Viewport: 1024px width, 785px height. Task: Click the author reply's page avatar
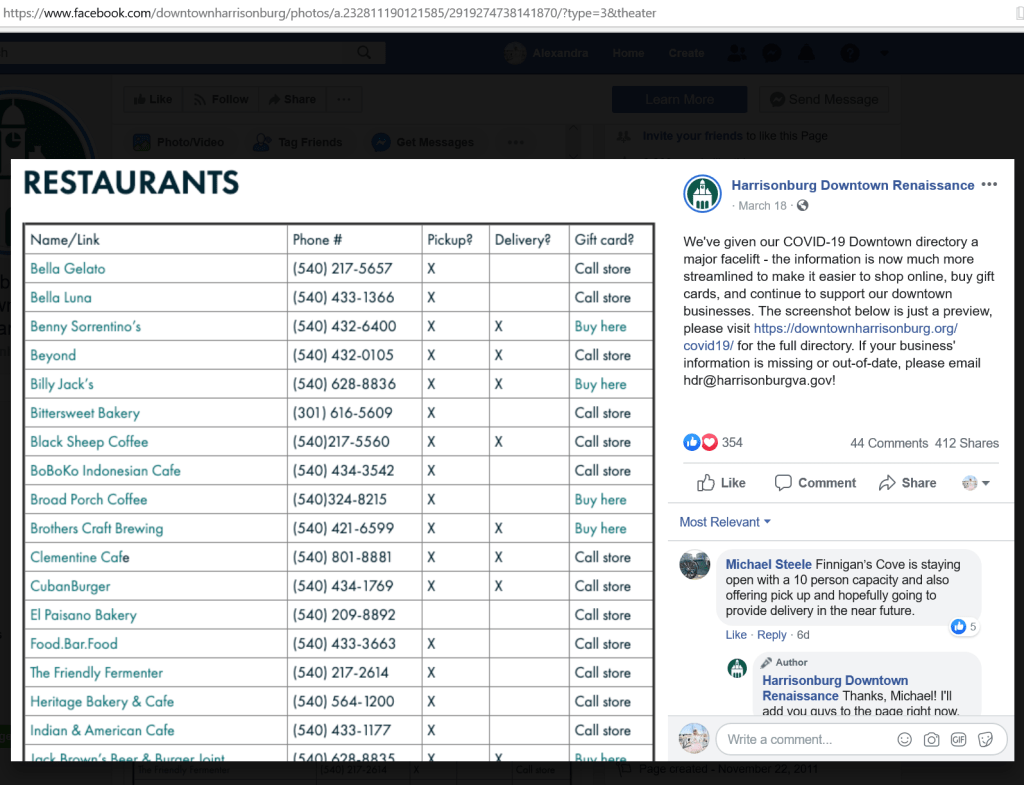pyautogui.click(x=737, y=668)
